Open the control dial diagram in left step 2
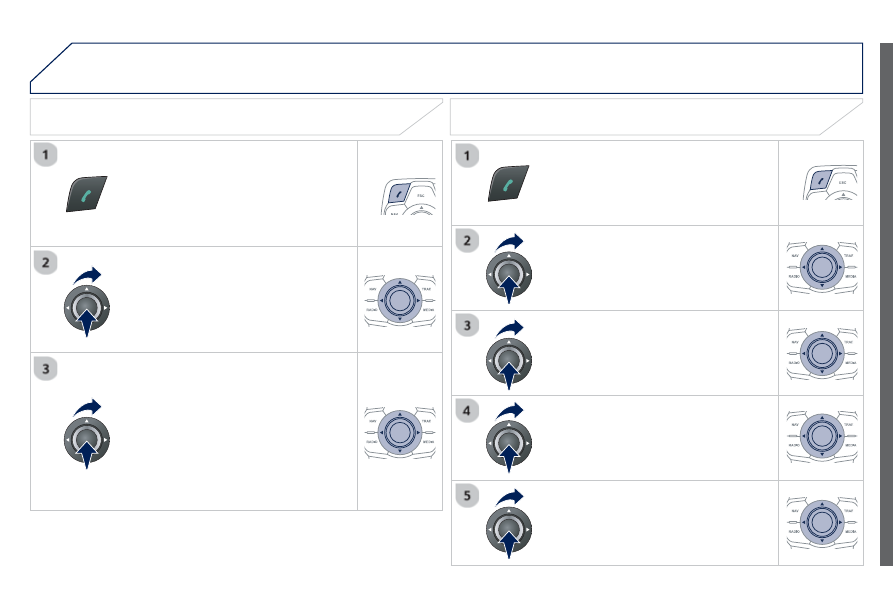Viewport: 893px width, 595px height. coord(400,301)
